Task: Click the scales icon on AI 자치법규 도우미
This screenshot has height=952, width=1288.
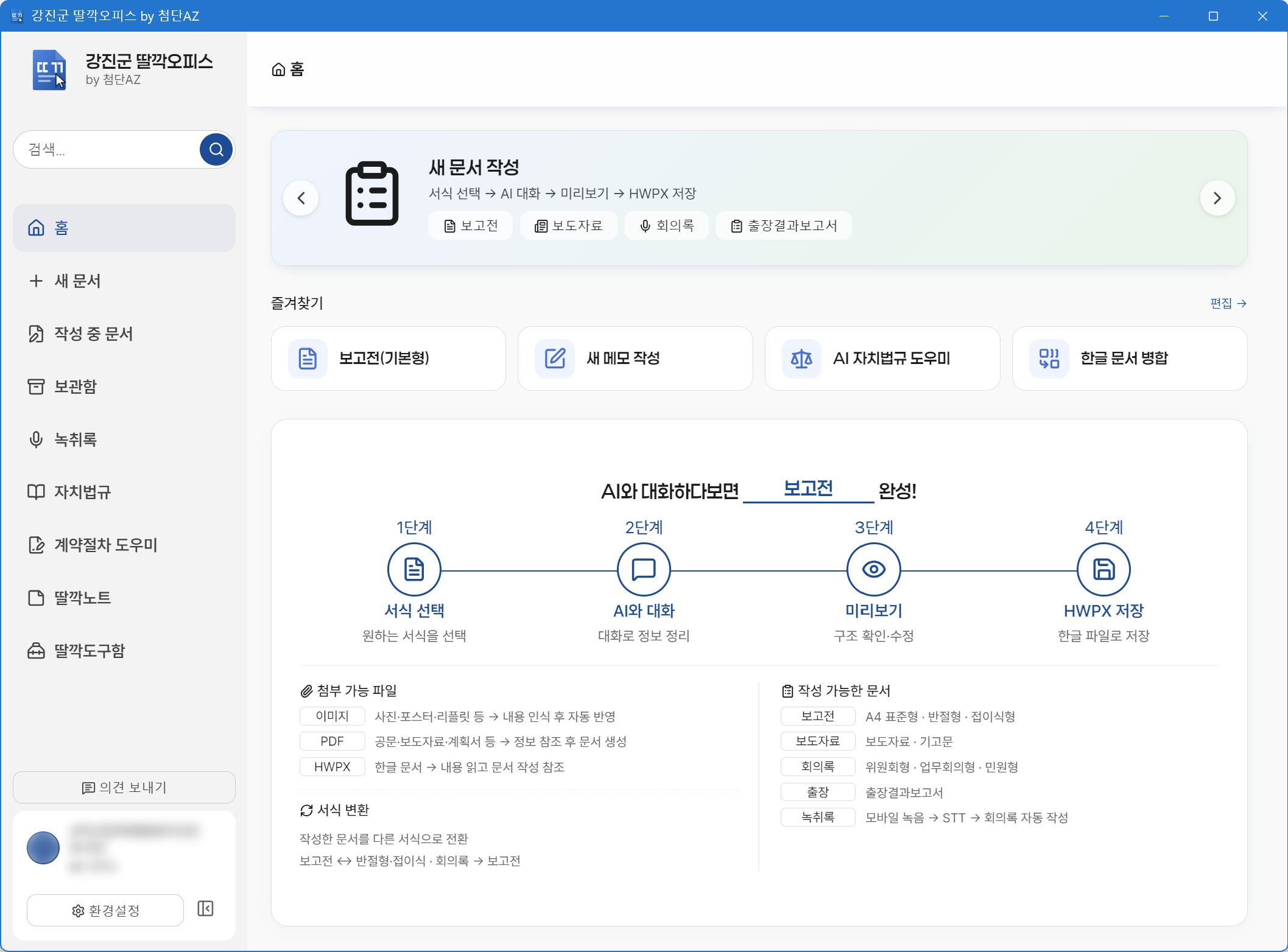Action: tap(802, 359)
